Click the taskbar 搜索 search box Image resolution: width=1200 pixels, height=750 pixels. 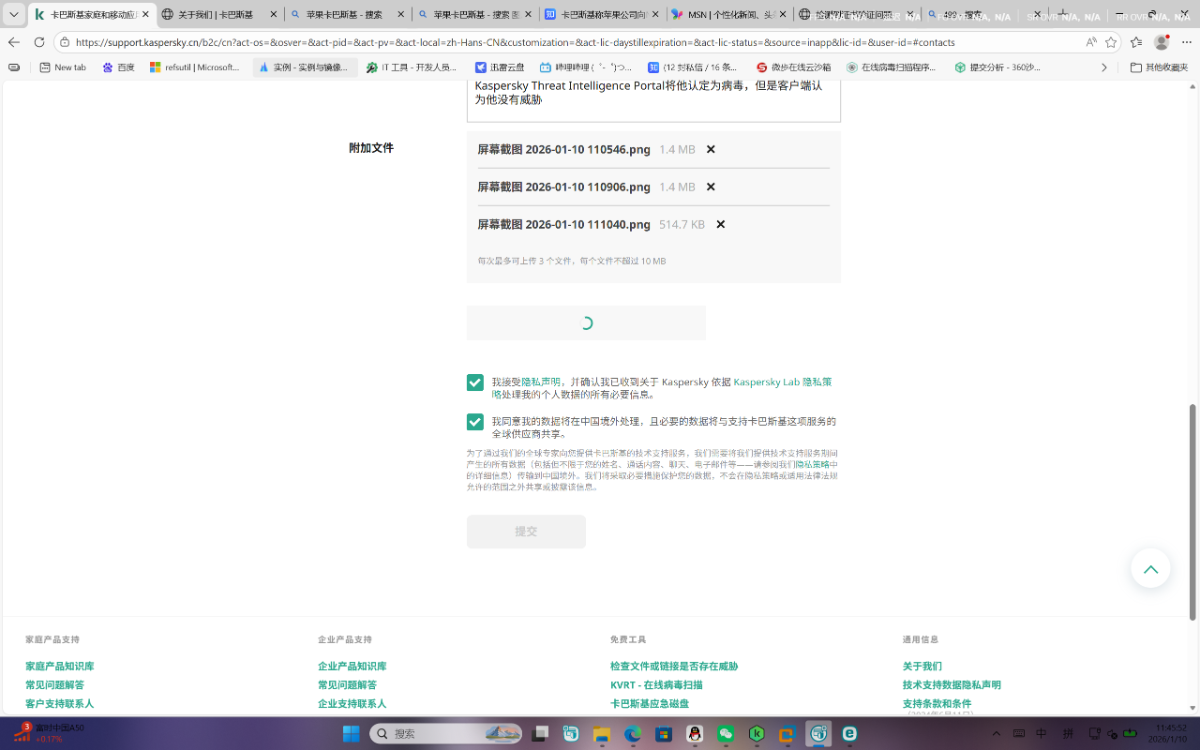point(447,734)
